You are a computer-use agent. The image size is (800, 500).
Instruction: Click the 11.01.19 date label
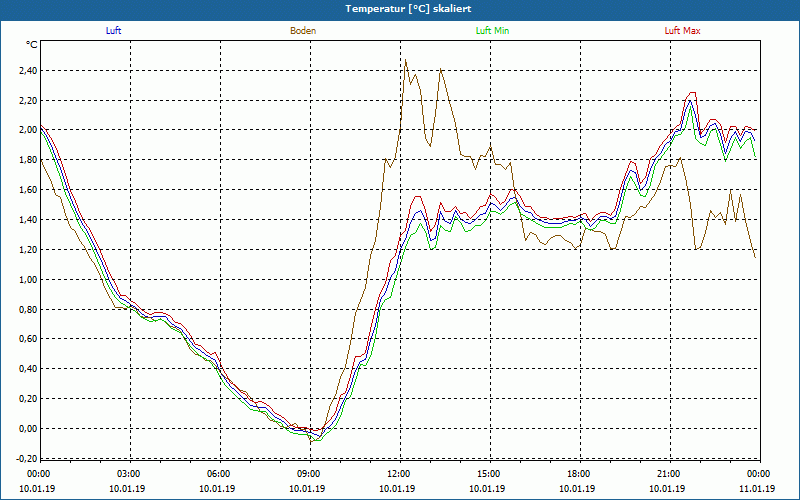click(x=757, y=489)
